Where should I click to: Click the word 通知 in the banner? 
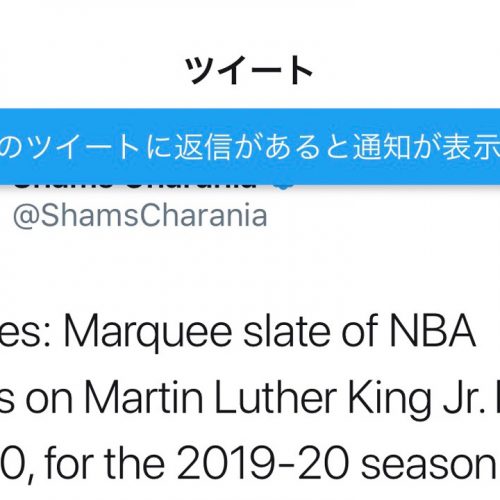click(x=382, y=147)
